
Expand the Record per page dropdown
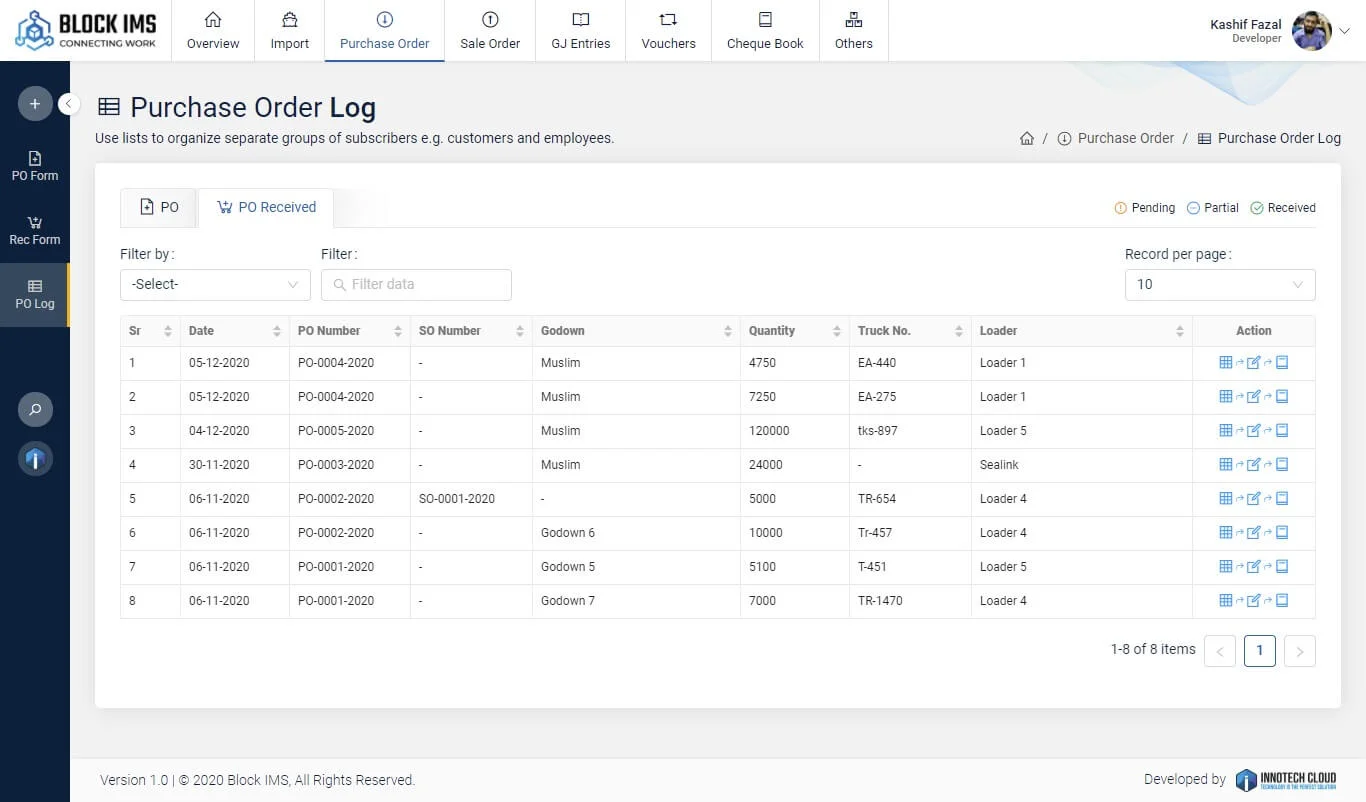pos(1219,284)
